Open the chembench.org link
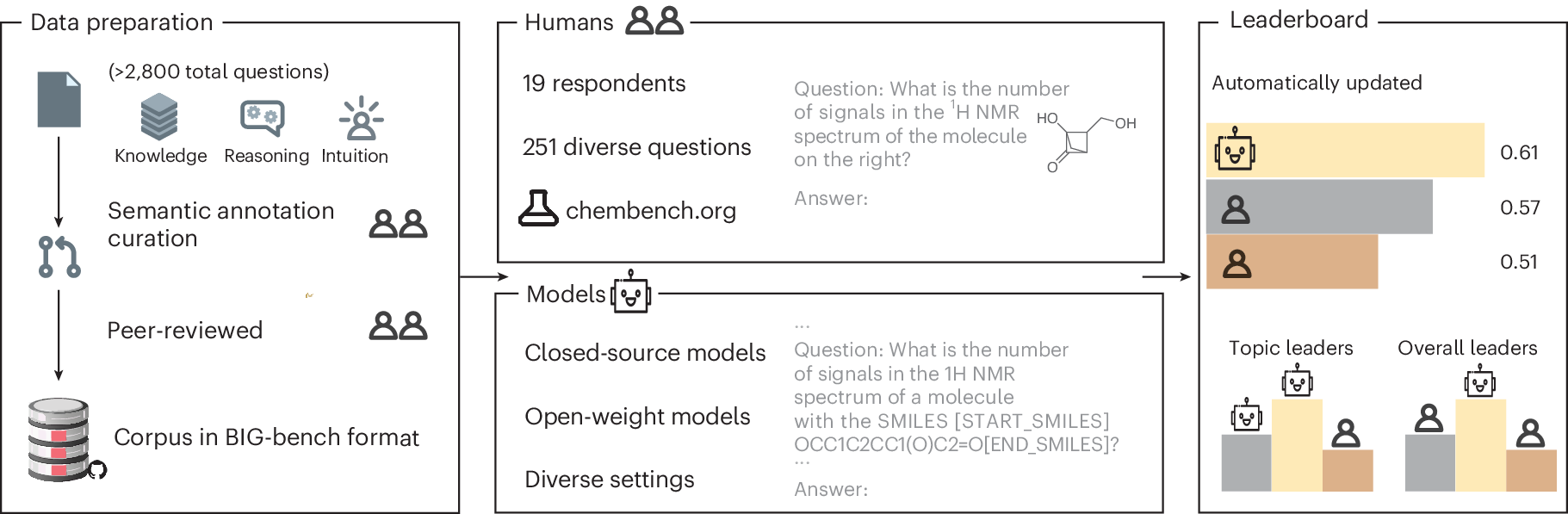 click(650, 211)
